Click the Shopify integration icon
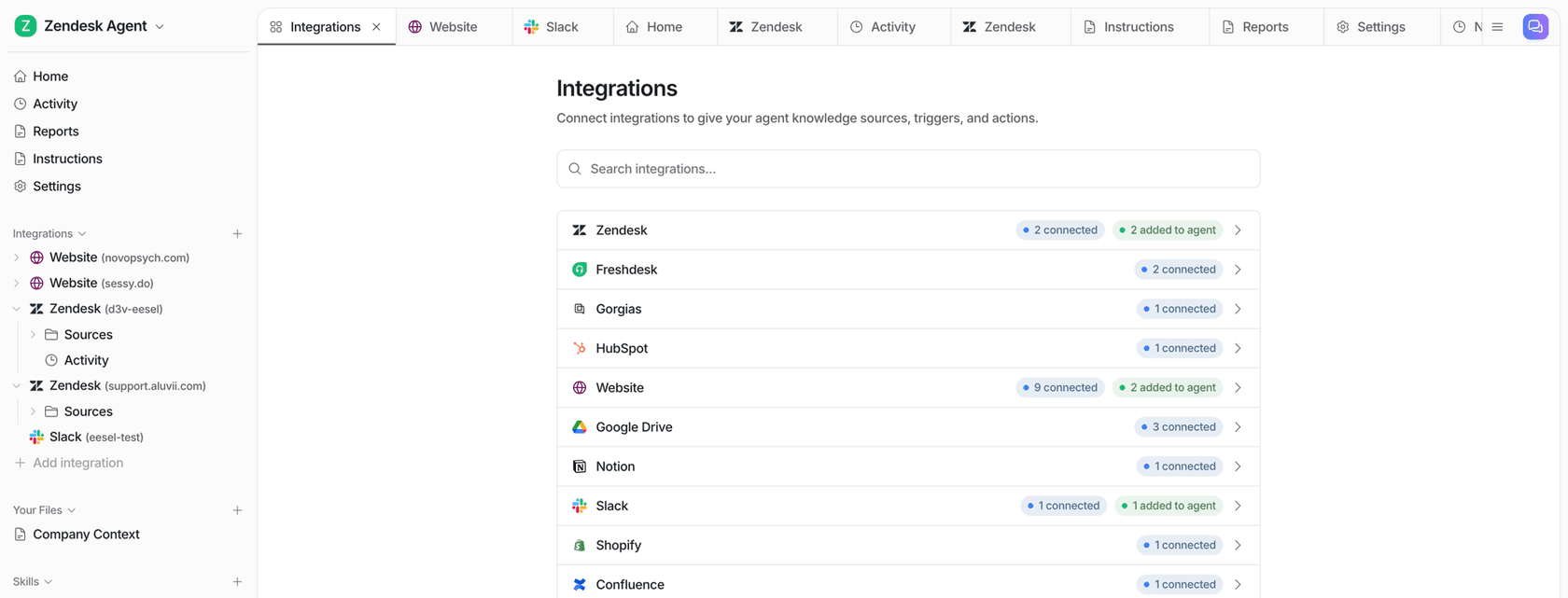The height and width of the screenshot is (598, 1568). (580, 545)
